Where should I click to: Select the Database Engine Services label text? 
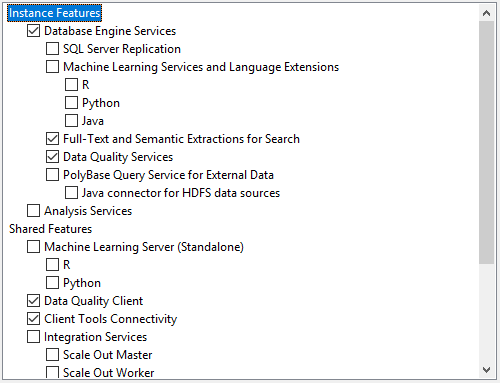[x=110, y=31]
